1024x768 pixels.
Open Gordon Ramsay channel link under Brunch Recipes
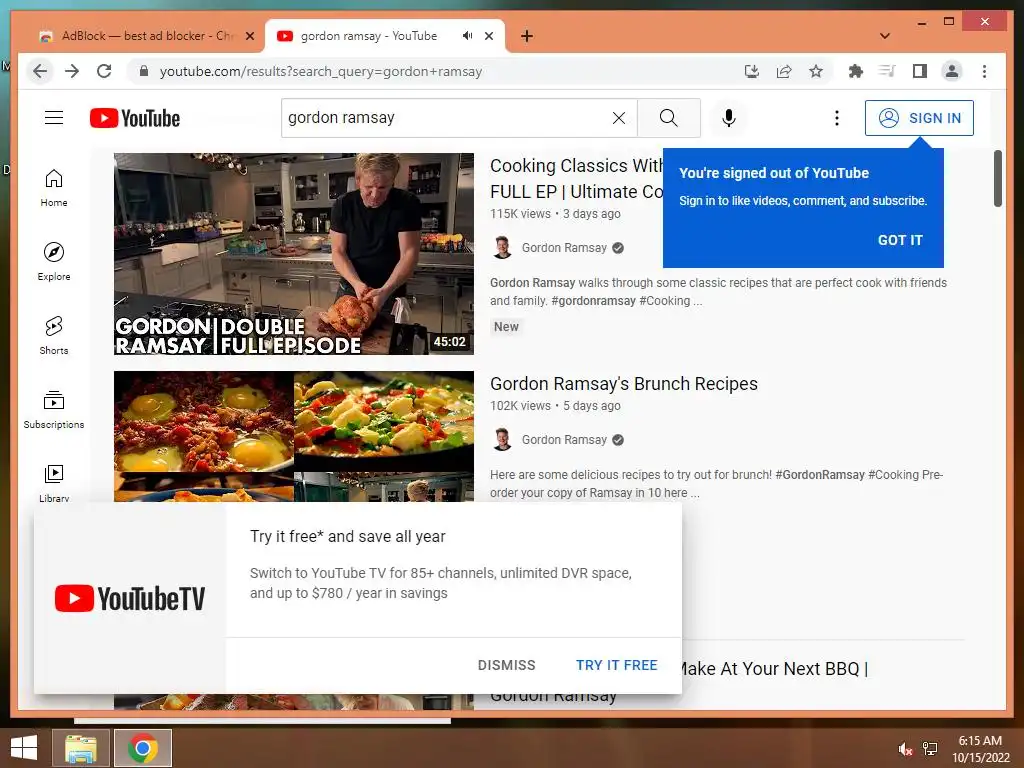click(x=564, y=440)
